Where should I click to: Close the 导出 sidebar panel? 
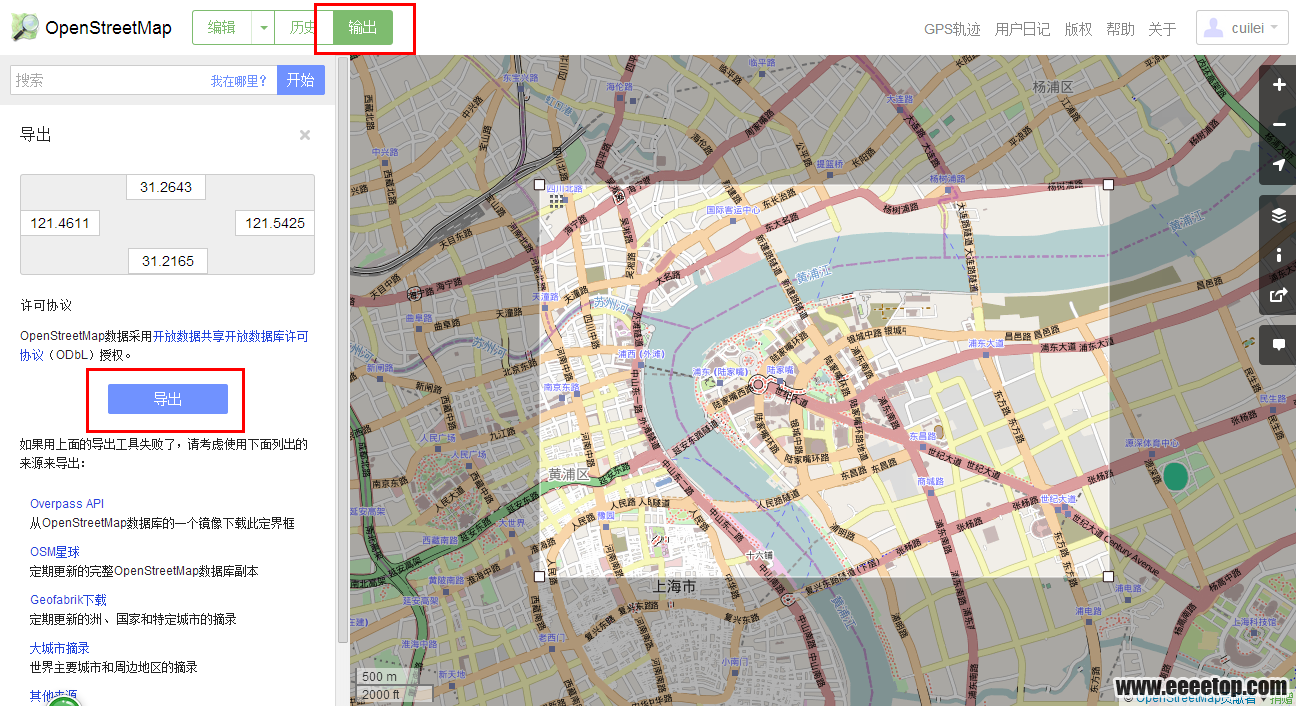click(x=305, y=135)
